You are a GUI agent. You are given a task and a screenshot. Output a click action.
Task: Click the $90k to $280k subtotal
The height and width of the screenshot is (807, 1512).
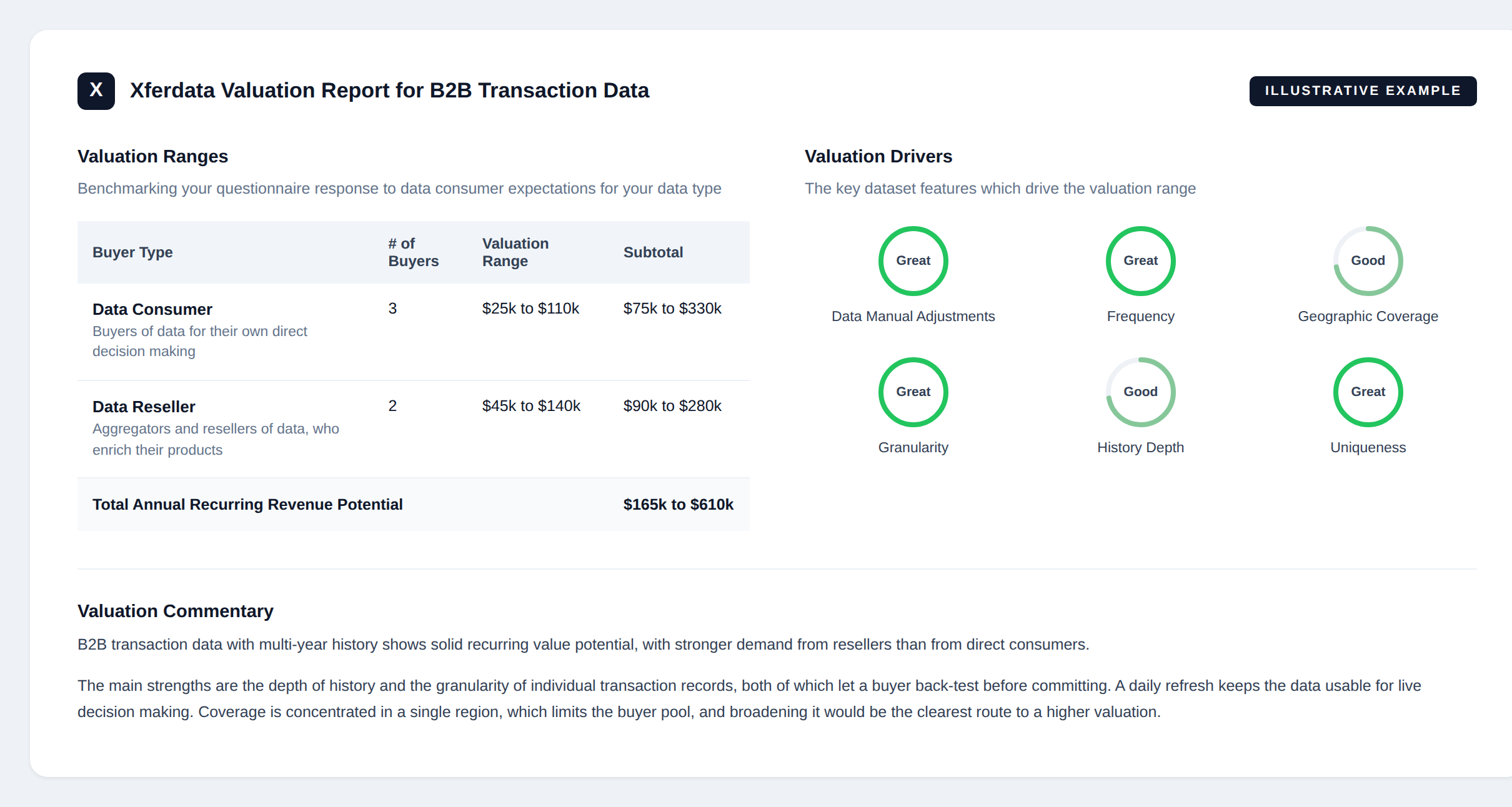672,406
